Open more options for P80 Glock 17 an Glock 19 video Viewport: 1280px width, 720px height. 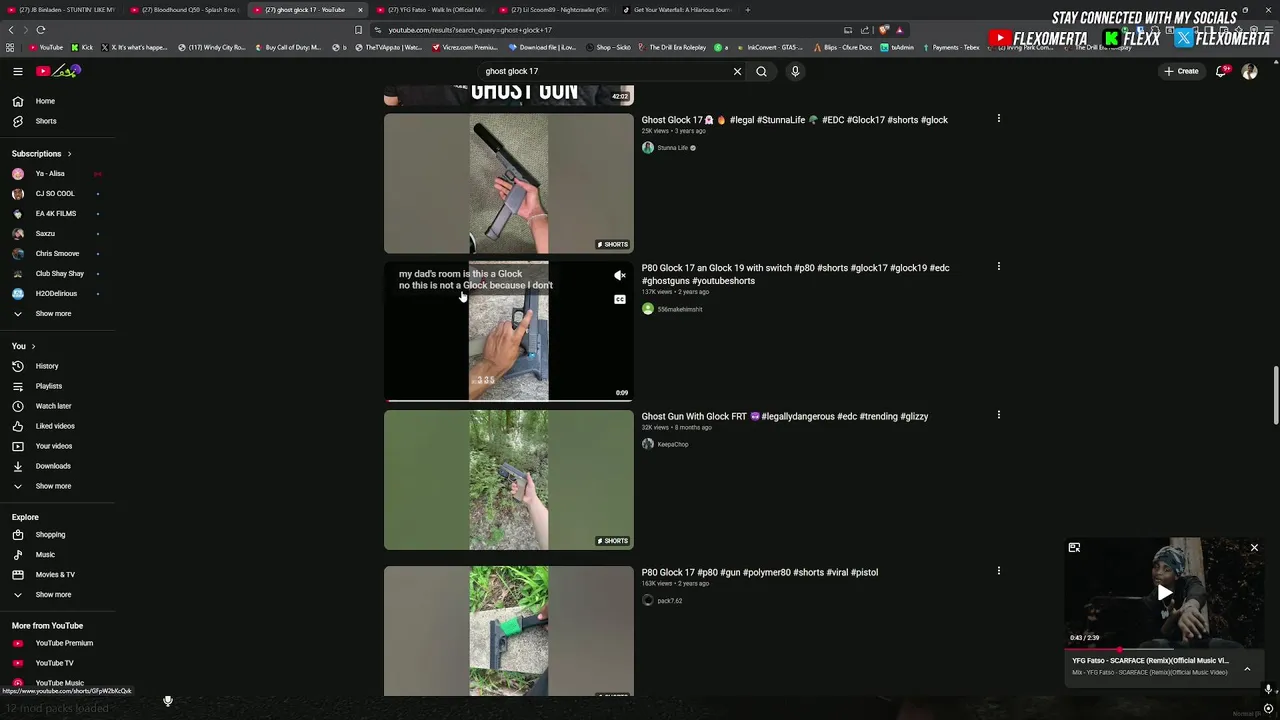(x=998, y=267)
